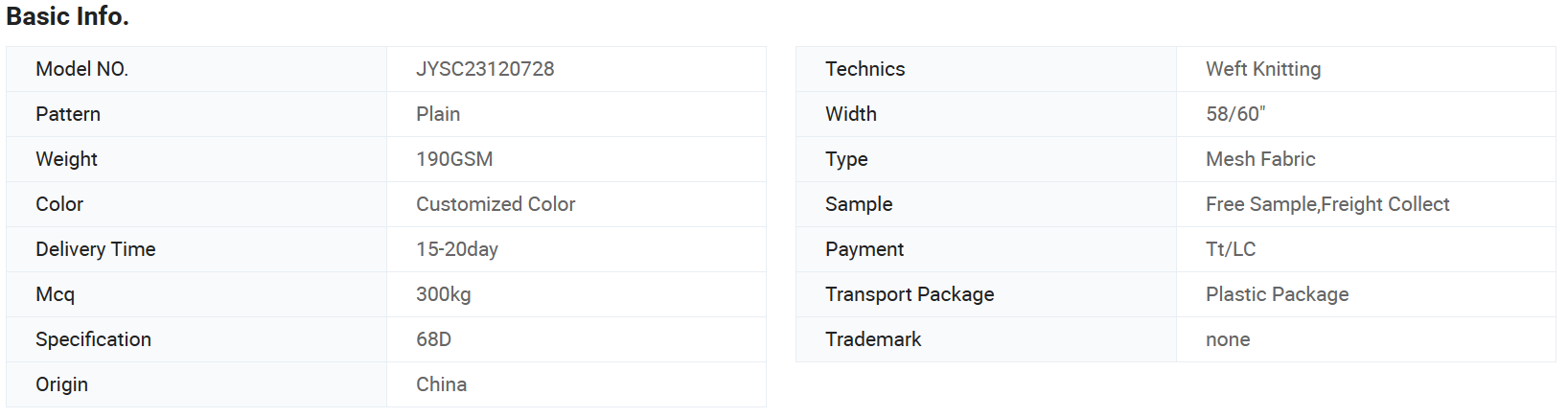The width and height of the screenshot is (1568, 418).
Task: Select the model number JYSC23120728
Action: pos(485,69)
